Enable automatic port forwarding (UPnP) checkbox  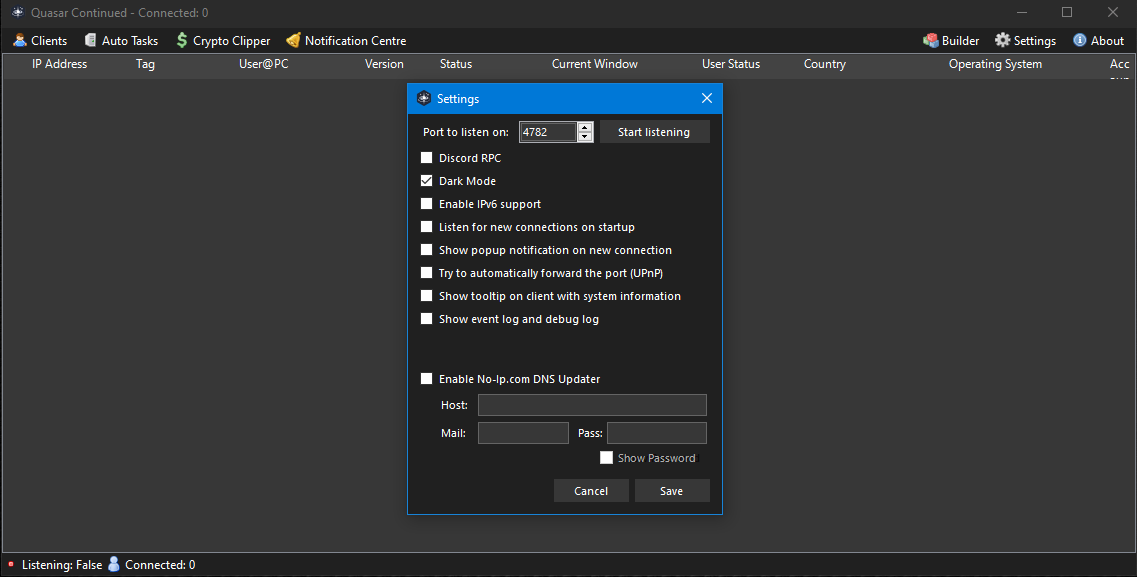point(426,273)
